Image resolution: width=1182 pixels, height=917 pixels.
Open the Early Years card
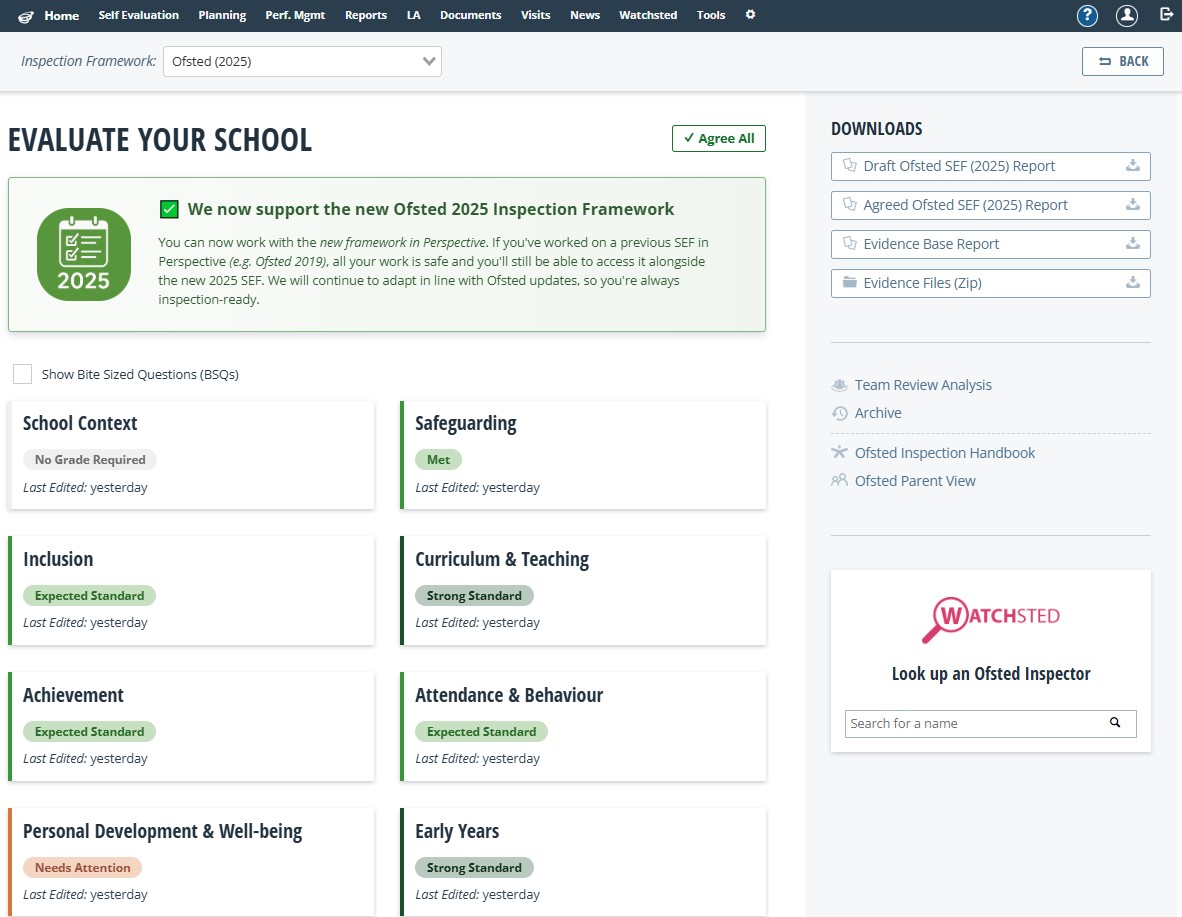click(583, 862)
